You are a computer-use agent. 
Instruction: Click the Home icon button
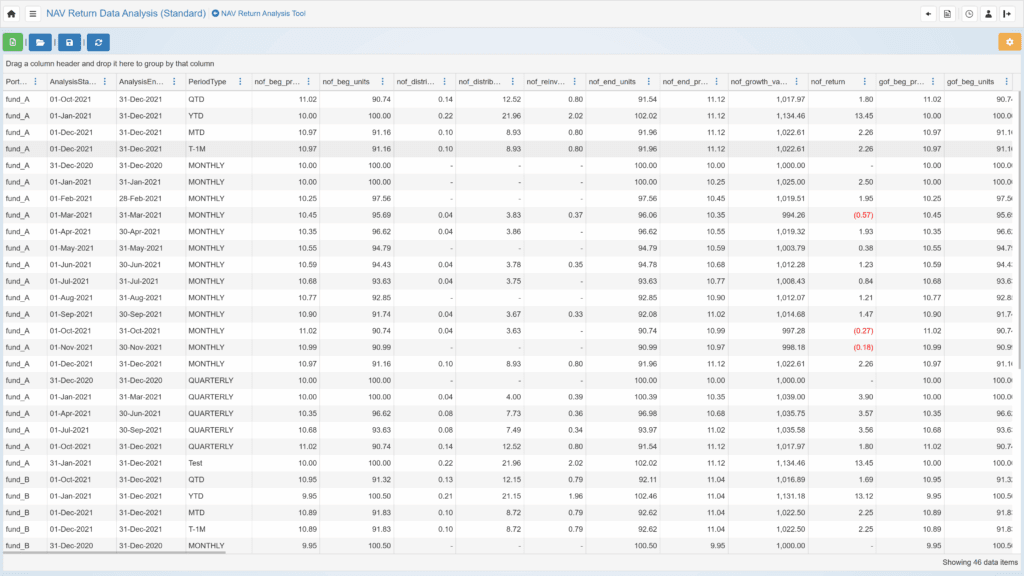(12, 14)
